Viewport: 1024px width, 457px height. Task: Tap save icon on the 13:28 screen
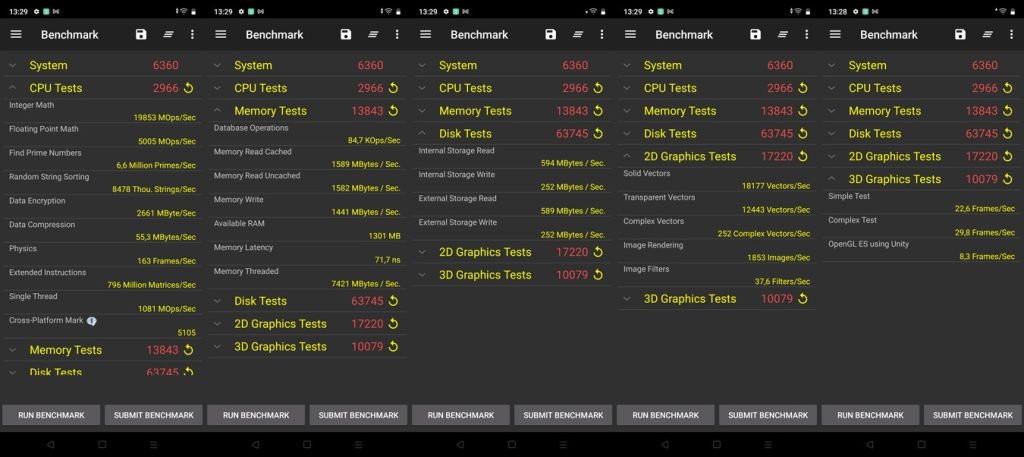click(x=960, y=35)
